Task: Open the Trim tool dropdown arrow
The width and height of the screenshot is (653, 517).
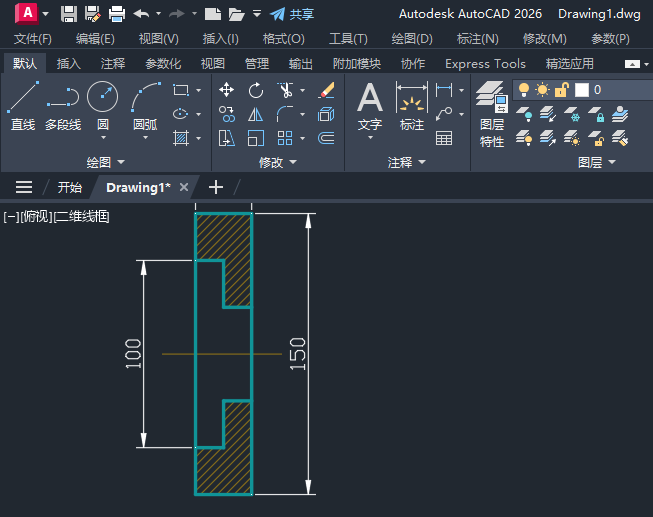Action: click(x=303, y=90)
